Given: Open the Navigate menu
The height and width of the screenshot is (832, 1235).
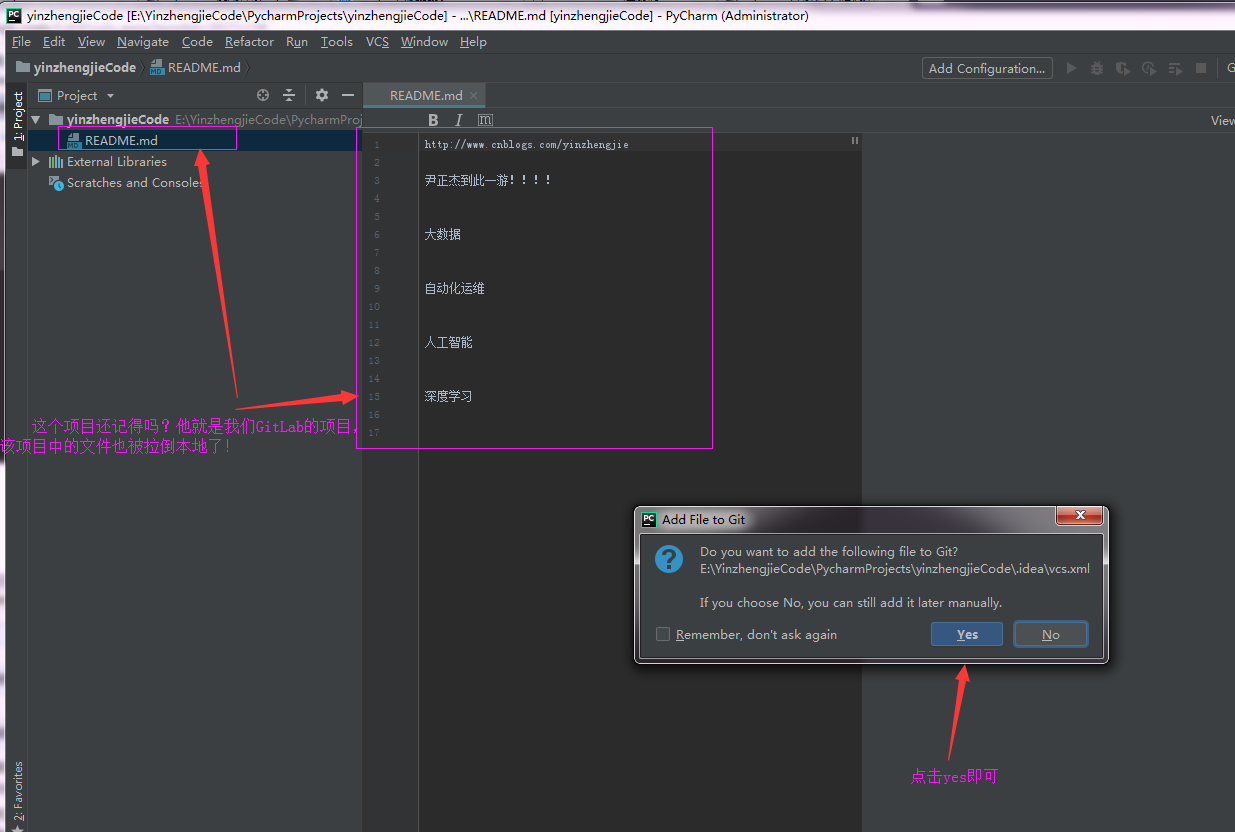Looking at the screenshot, I should click(x=143, y=41).
